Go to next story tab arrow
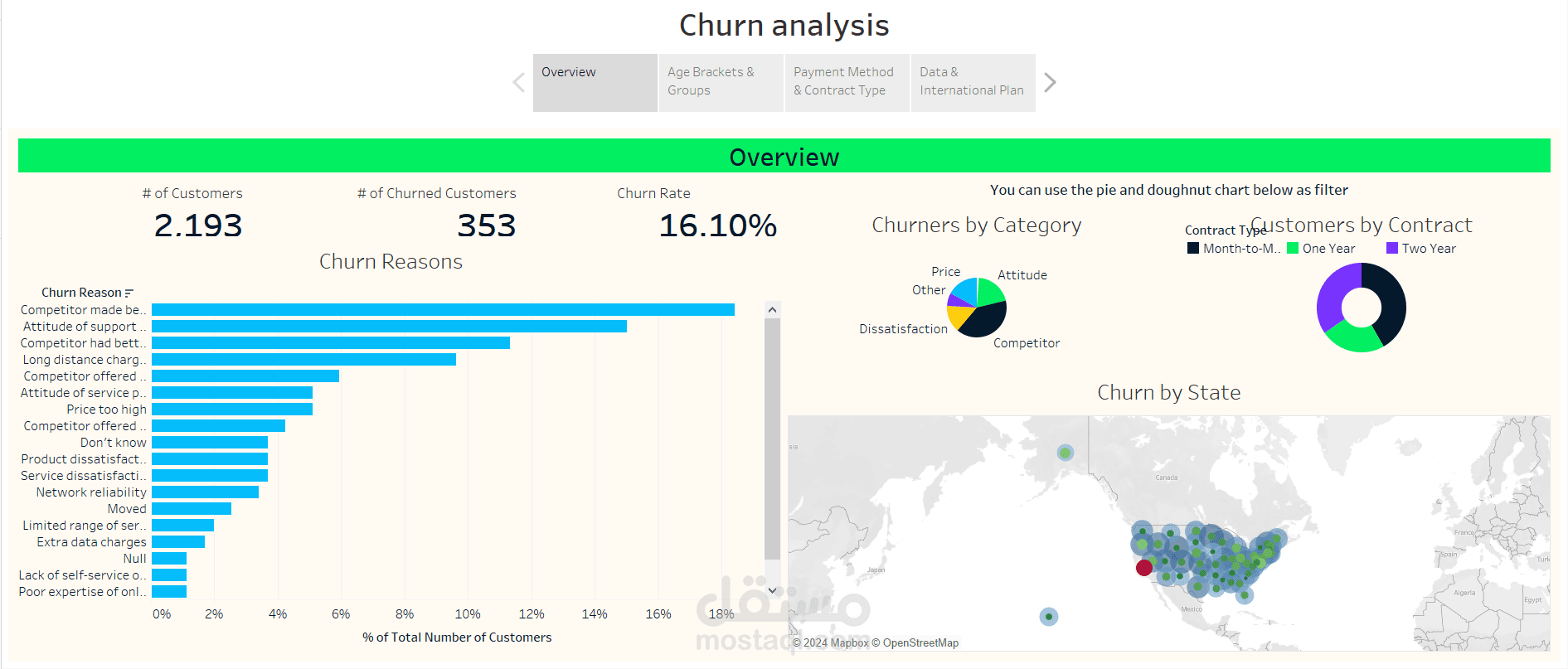This screenshot has width=1568, height=669. click(1050, 83)
